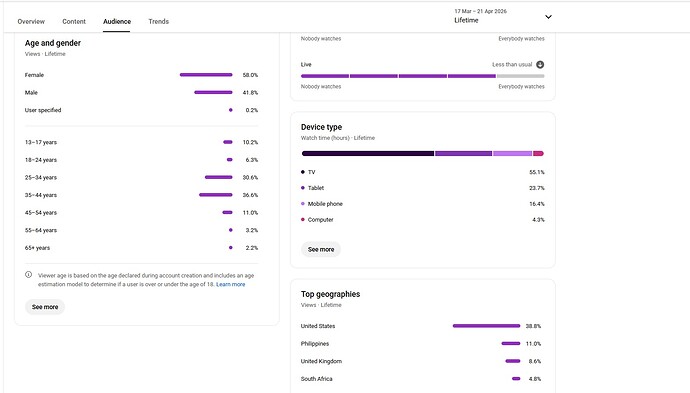The height and width of the screenshot is (393, 690).
Task: Click See more under Device type
Action: coord(321,249)
